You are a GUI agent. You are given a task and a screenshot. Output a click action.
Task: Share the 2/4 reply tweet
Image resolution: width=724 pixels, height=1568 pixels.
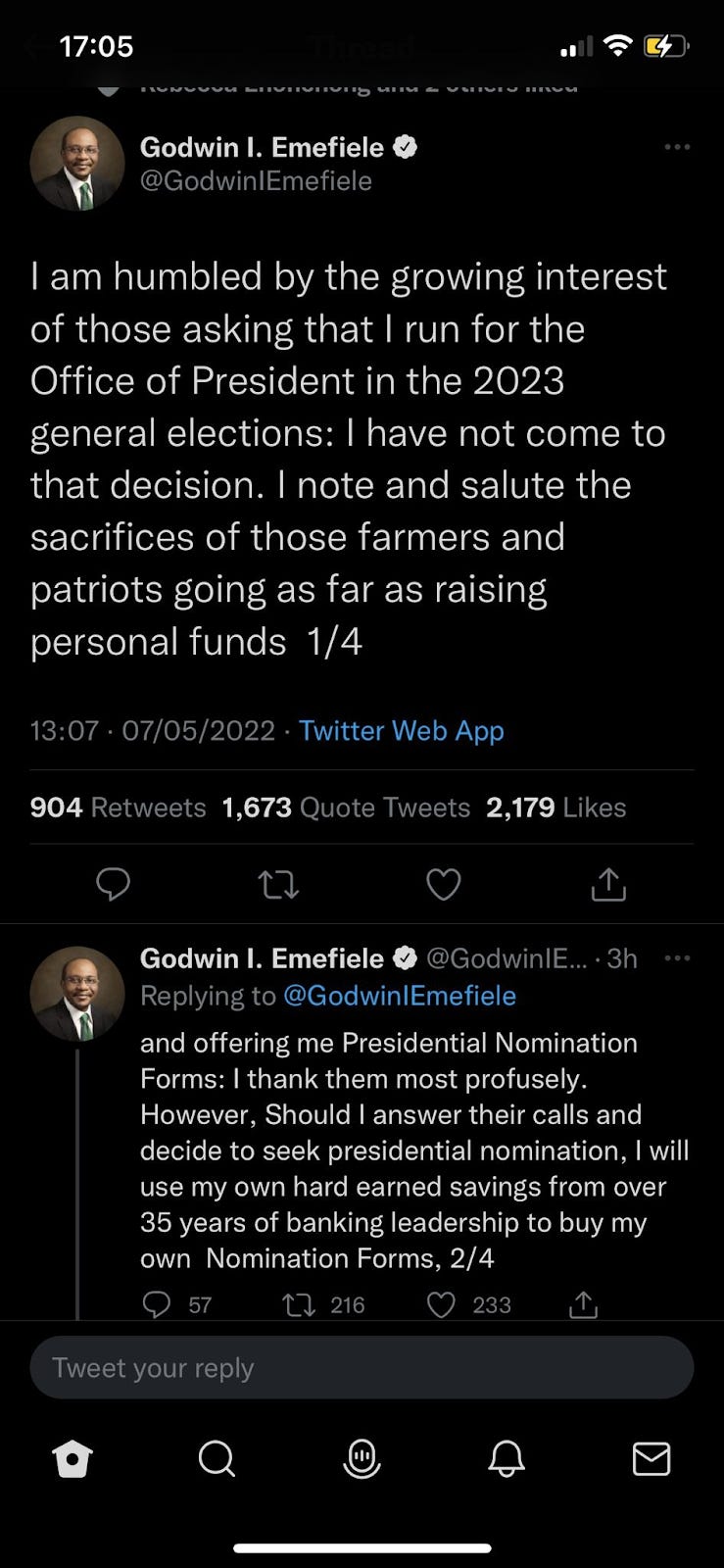click(583, 1304)
